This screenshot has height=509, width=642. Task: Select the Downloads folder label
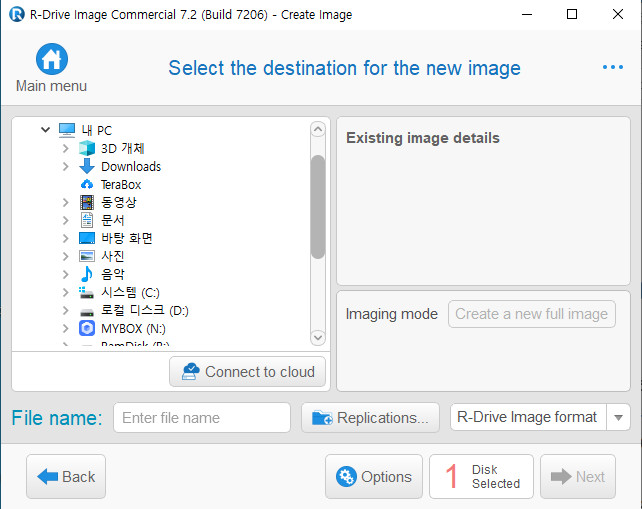[131, 166]
